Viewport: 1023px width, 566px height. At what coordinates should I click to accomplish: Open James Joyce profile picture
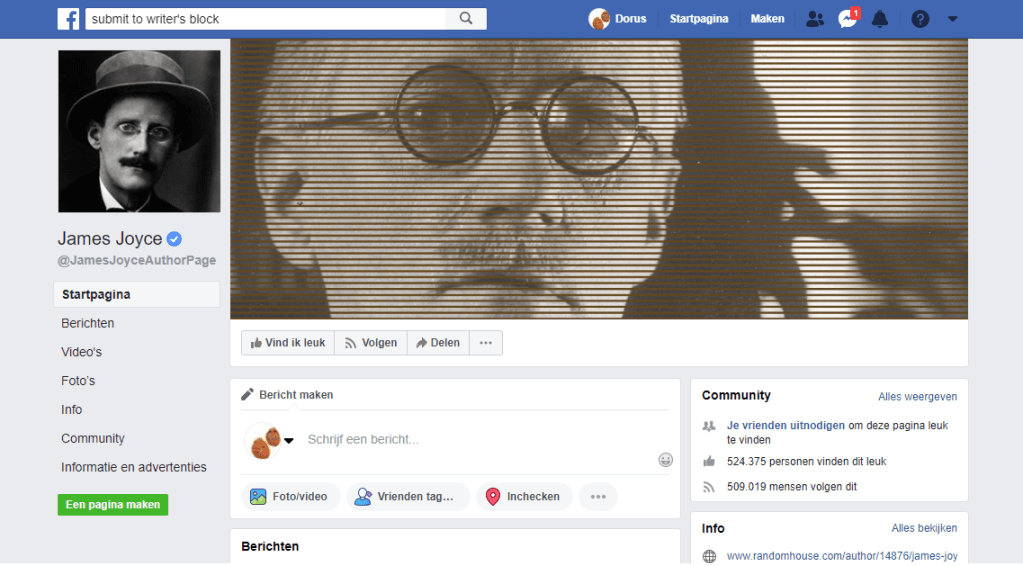tap(139, 131)
